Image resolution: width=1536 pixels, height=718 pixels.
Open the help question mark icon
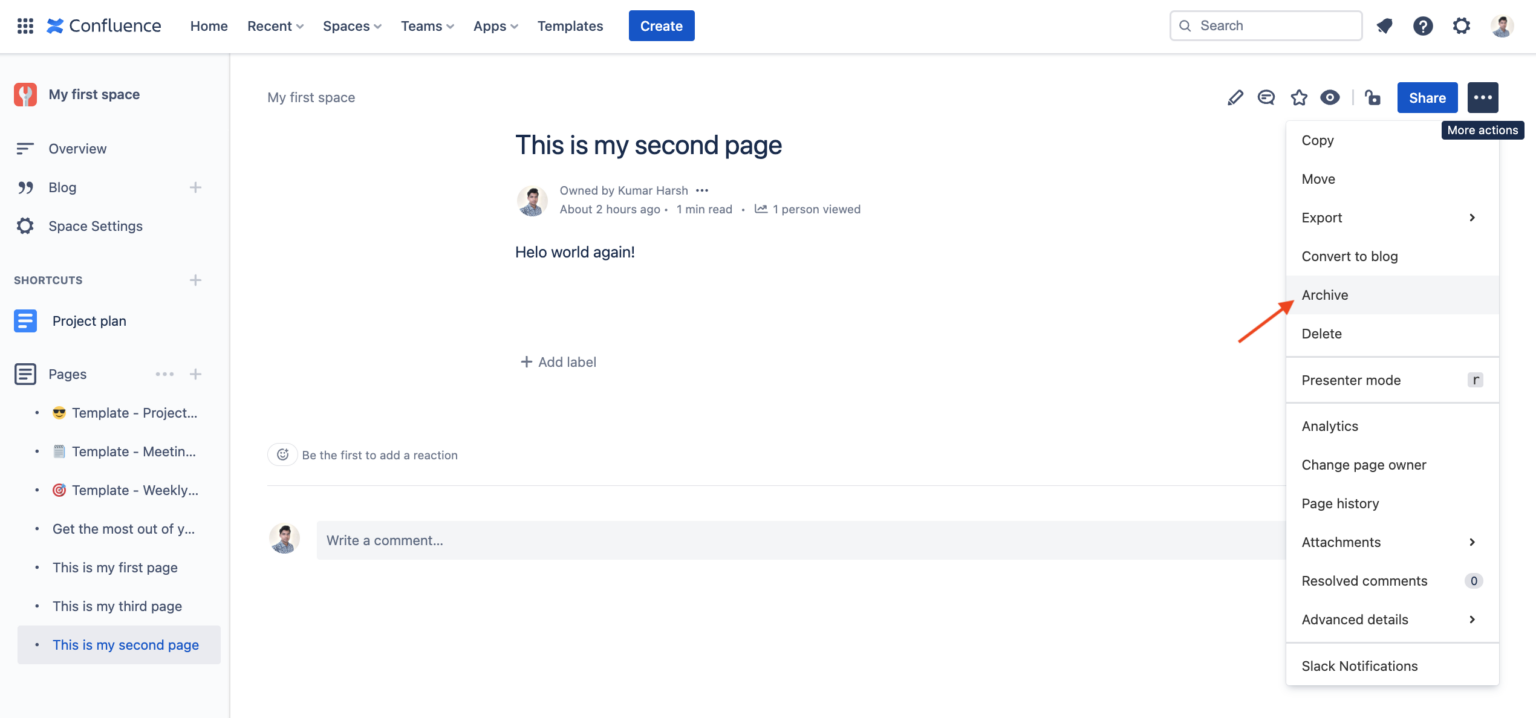coord(1423,25)
